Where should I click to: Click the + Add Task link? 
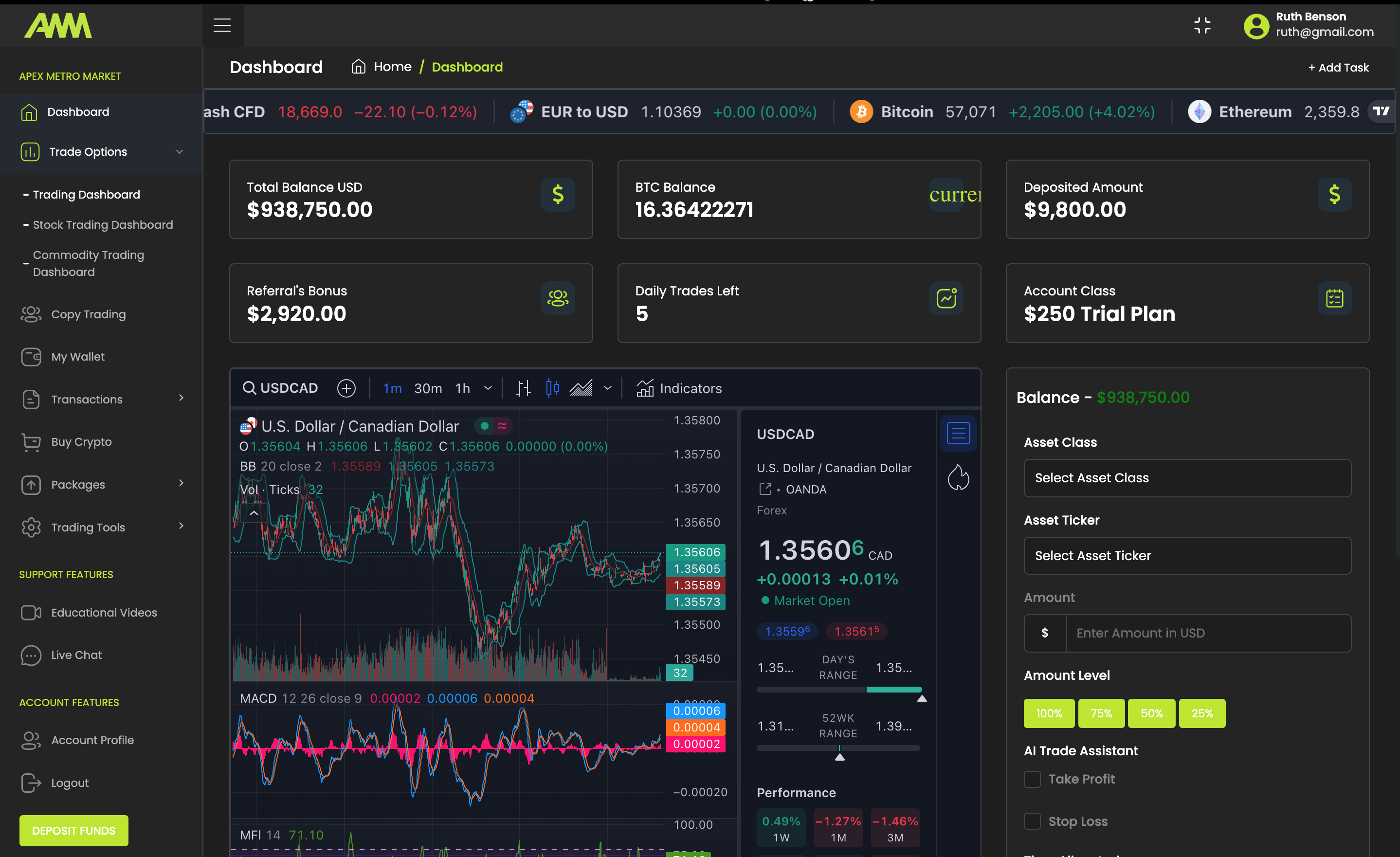1338,68
